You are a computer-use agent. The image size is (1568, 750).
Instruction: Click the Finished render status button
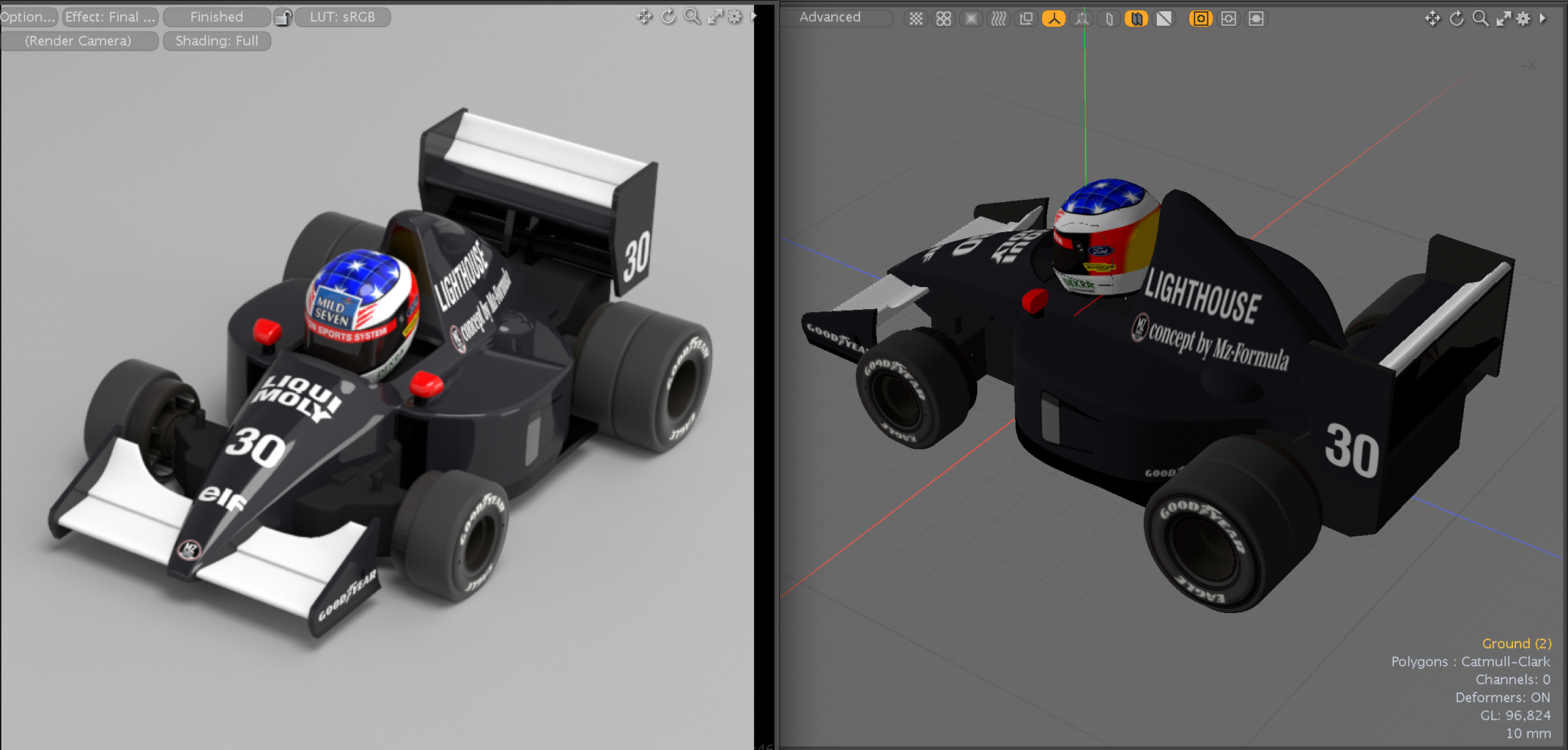pyautogui.click(x=217, y=17)
